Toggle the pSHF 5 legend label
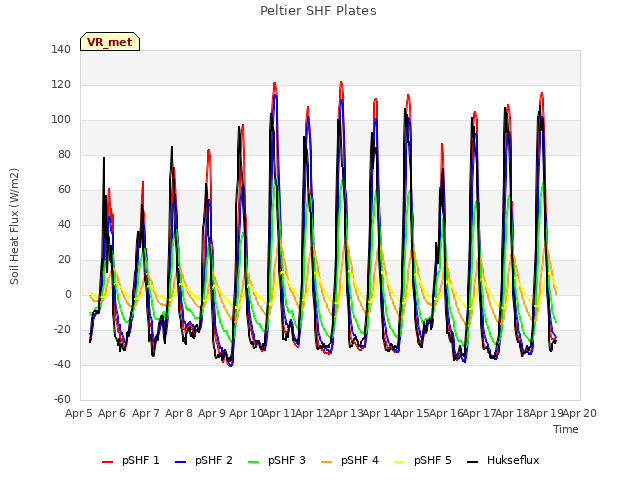640x480 pixels. [433, 460]
